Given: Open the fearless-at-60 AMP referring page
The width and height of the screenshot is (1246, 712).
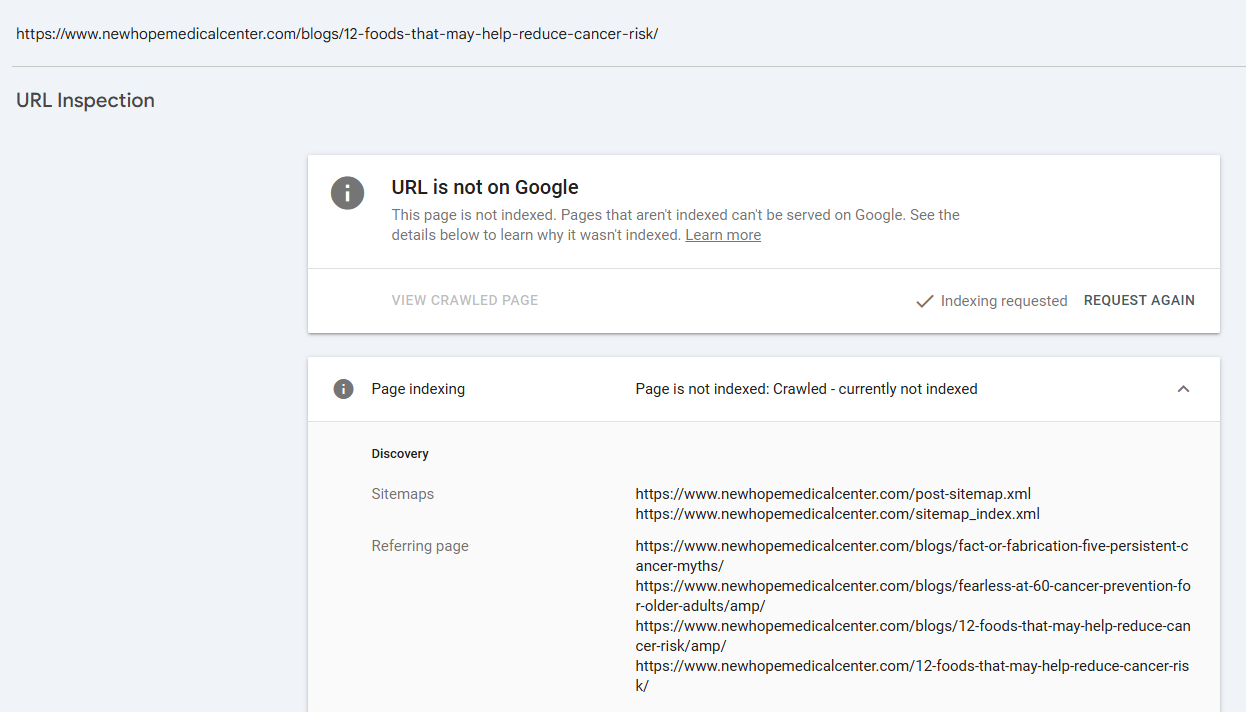Looking at the screenshot, I should pyautogui.click(x=912, y=596).
